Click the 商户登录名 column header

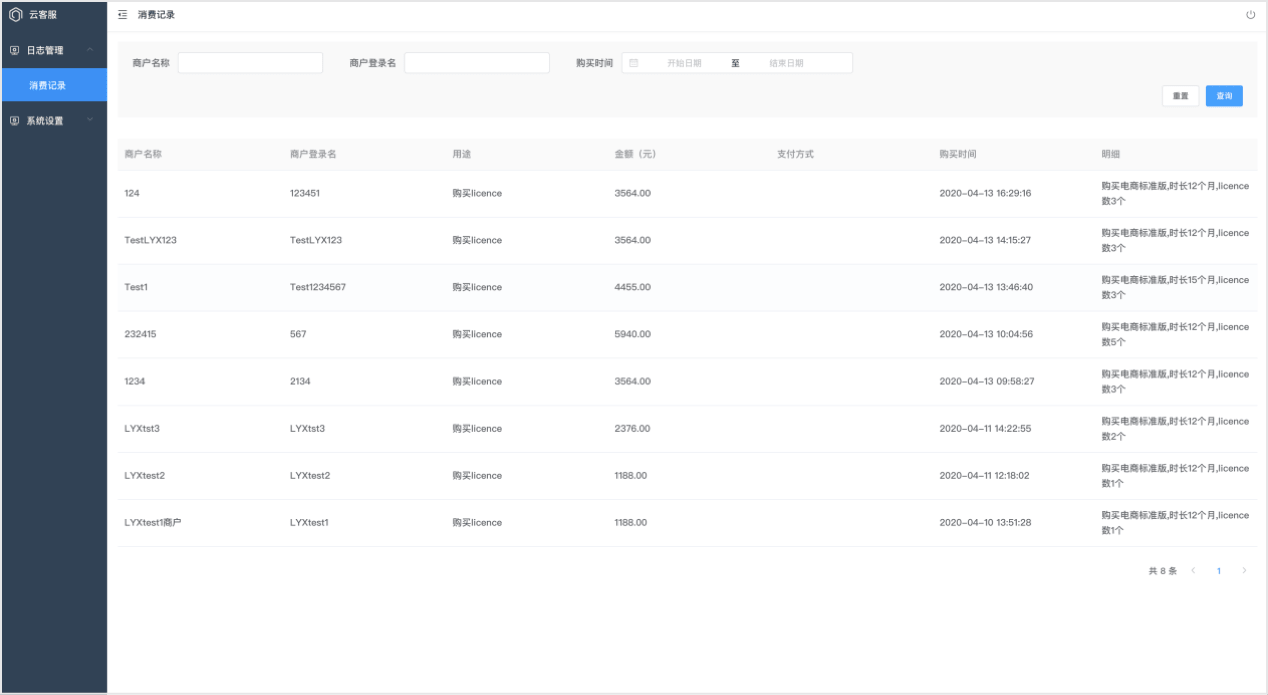[313, 155]
